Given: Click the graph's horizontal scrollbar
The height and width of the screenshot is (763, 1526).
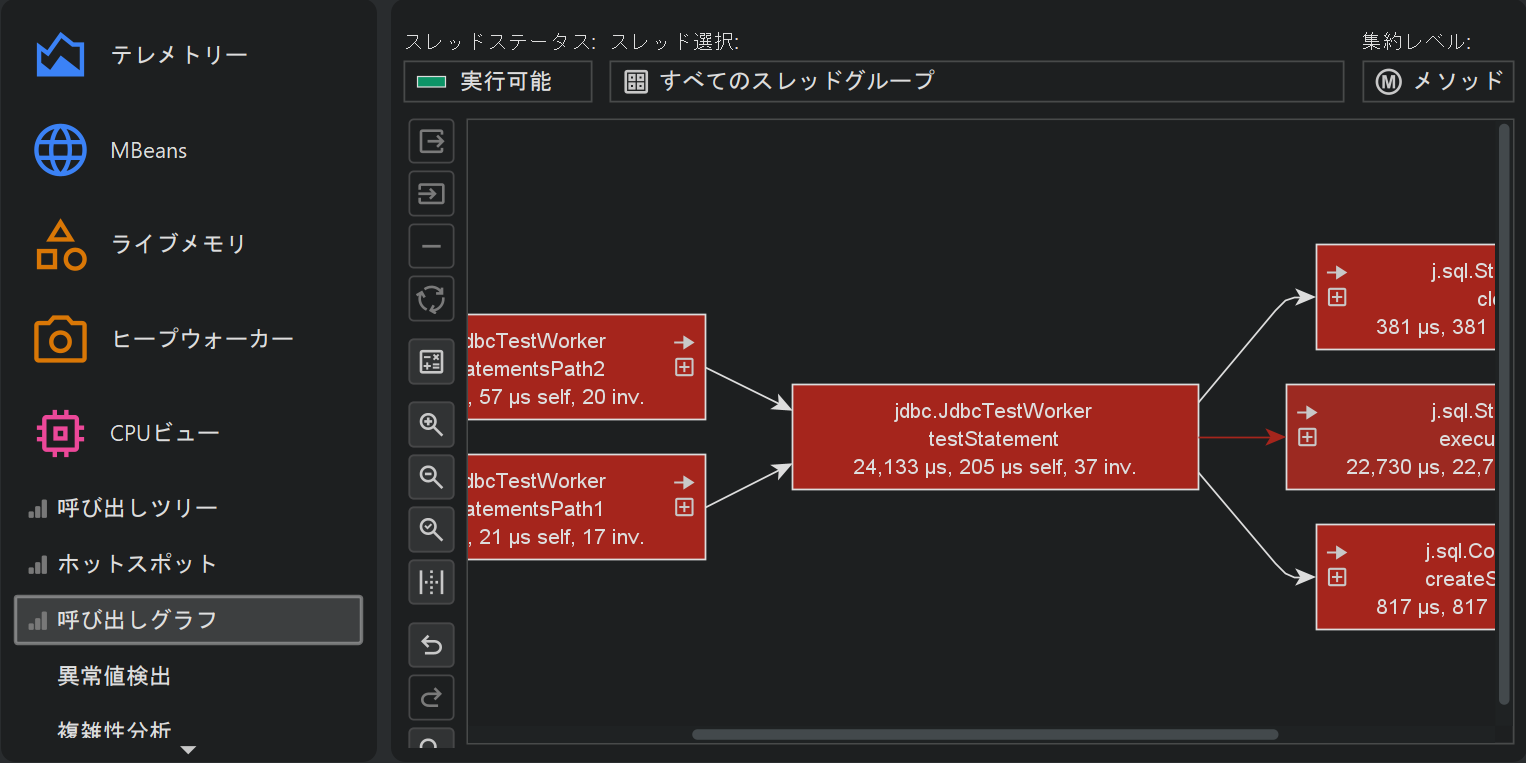Looking at the screenshot, I should (x=984, y=735).
